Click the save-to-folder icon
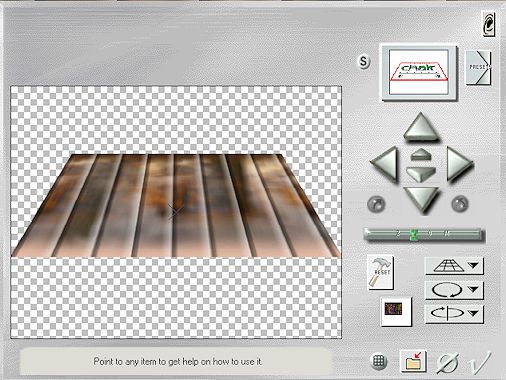 [413, 361]
